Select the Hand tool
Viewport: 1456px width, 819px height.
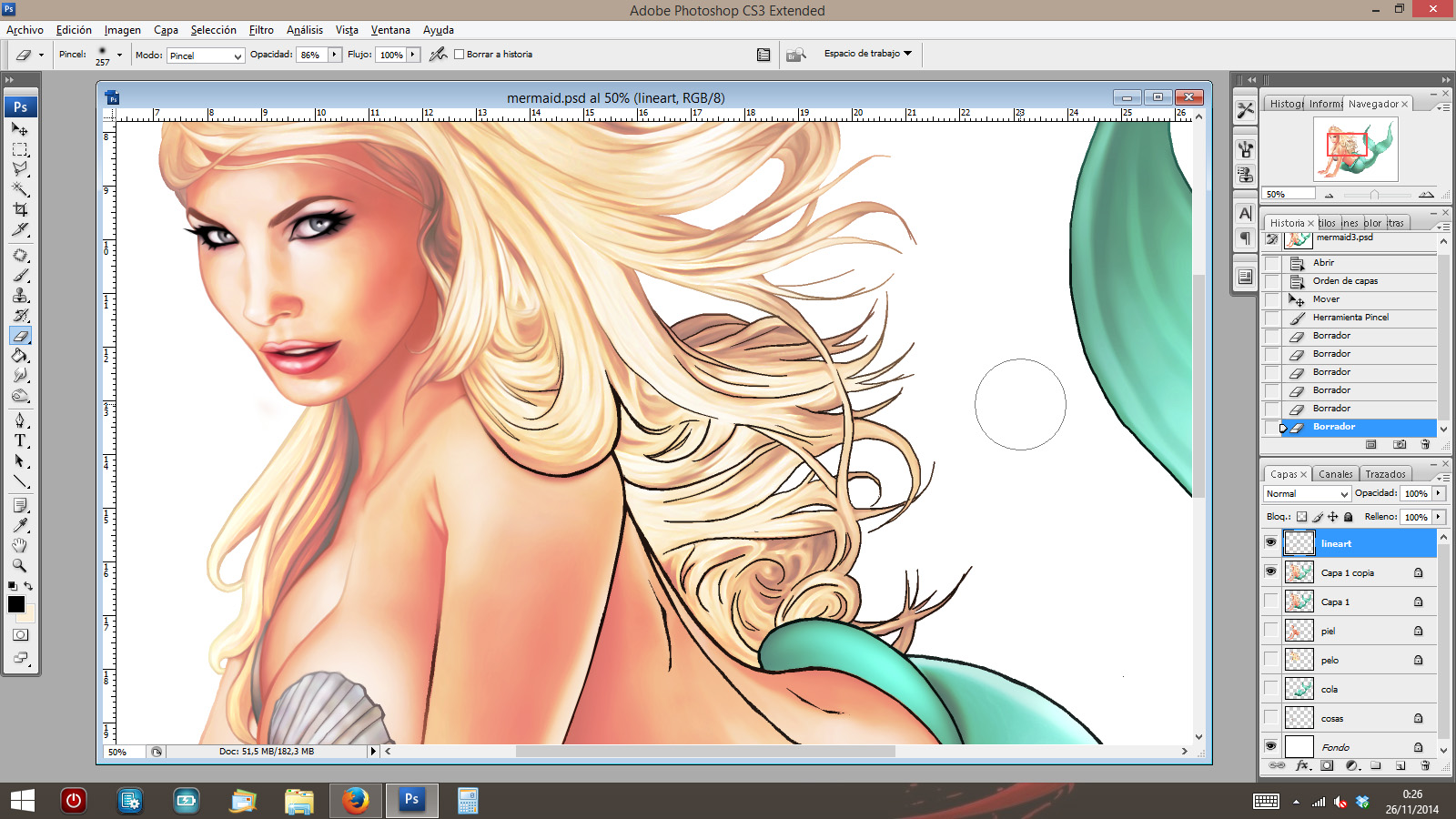(20, 546)
